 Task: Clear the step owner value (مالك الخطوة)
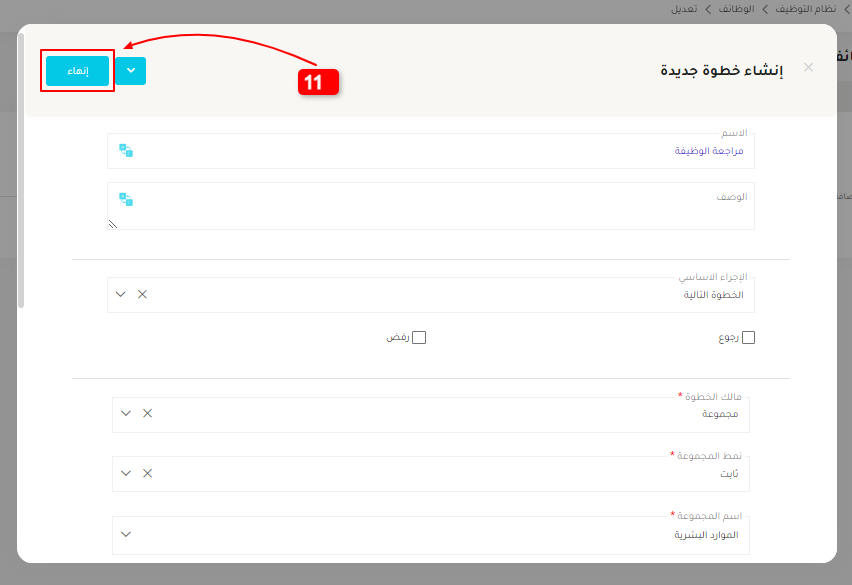(147, 413)
